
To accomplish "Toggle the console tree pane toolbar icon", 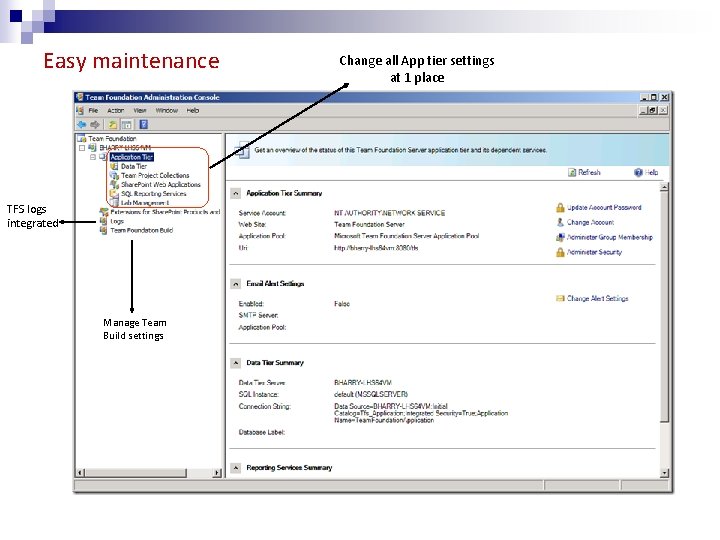I will tap(127, 124).
